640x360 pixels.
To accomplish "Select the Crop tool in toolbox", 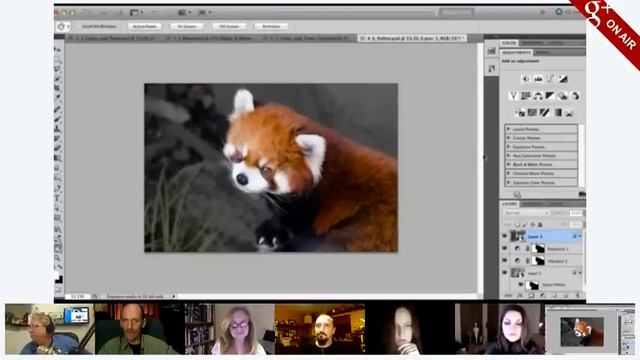I will (58, 88).
